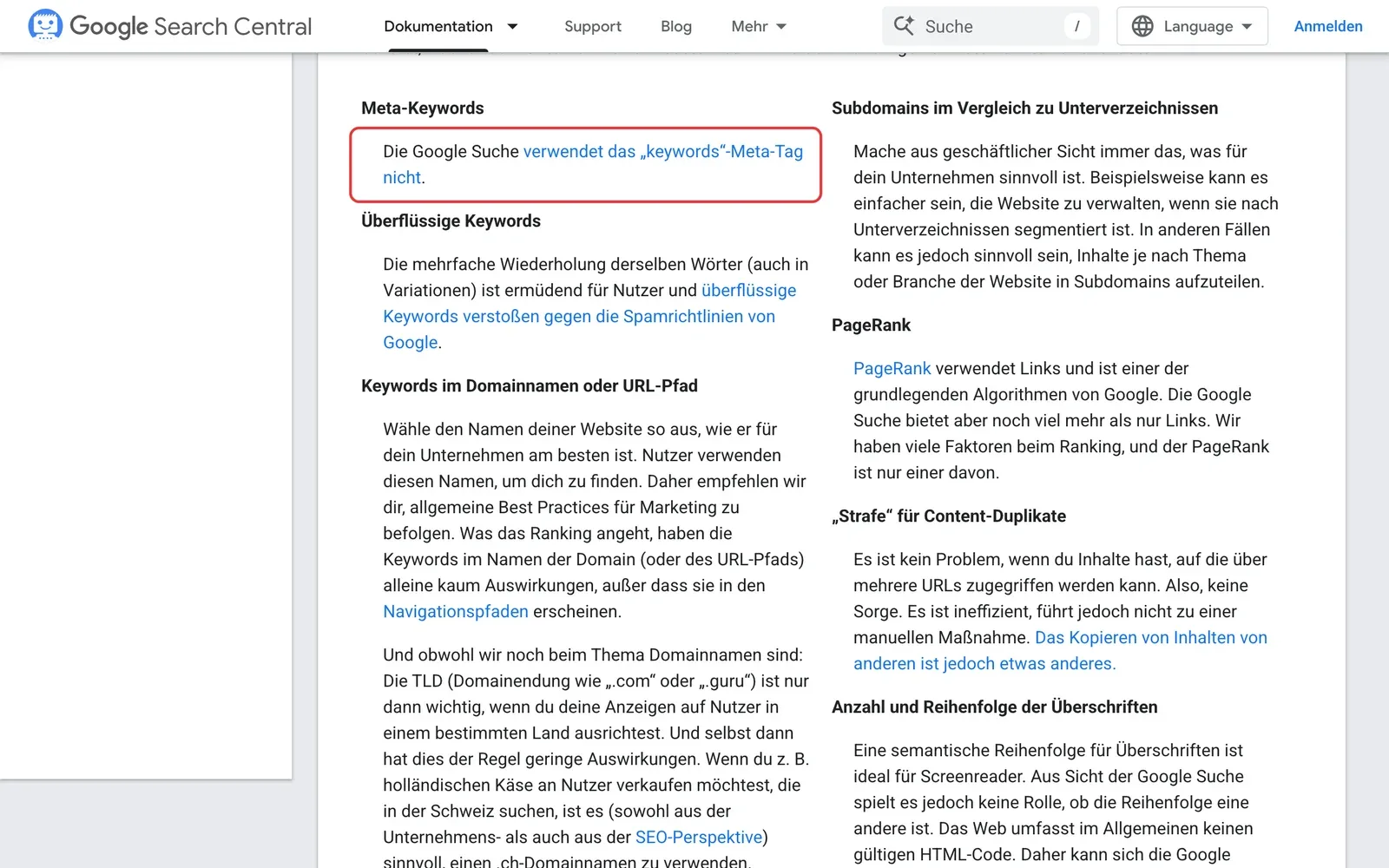The height and width of the screenshot is (868, 1389).
Task: Click the slash shortcut key hint in search
Action: (1076, 26)
